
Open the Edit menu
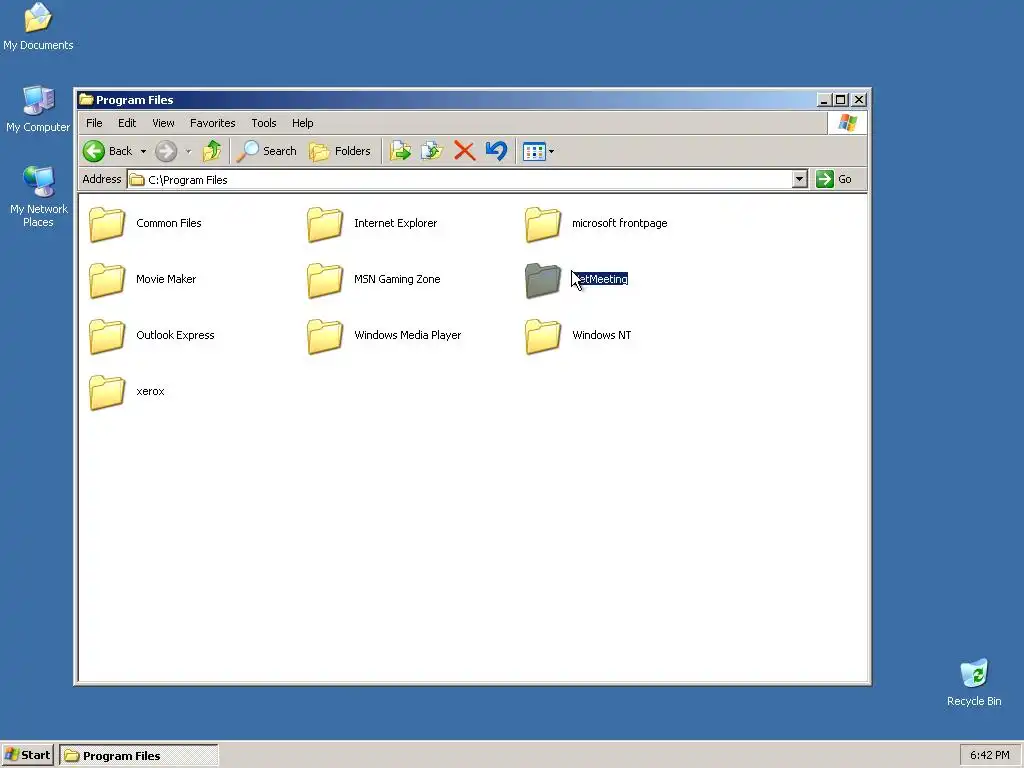(x=127, y=123)
